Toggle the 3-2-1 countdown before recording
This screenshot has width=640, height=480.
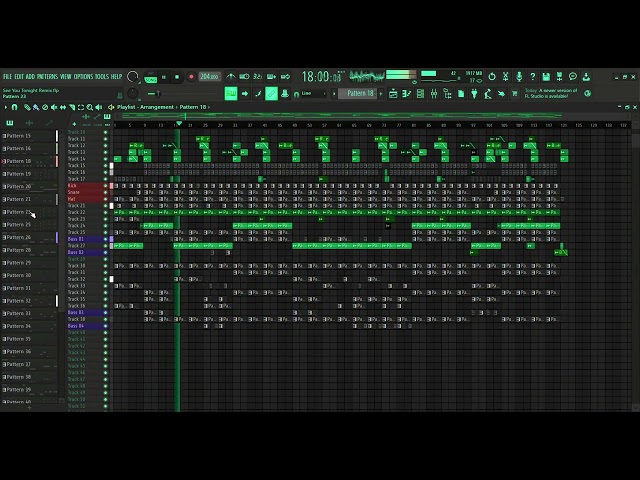pyautogui.click(x=258, y=77)
